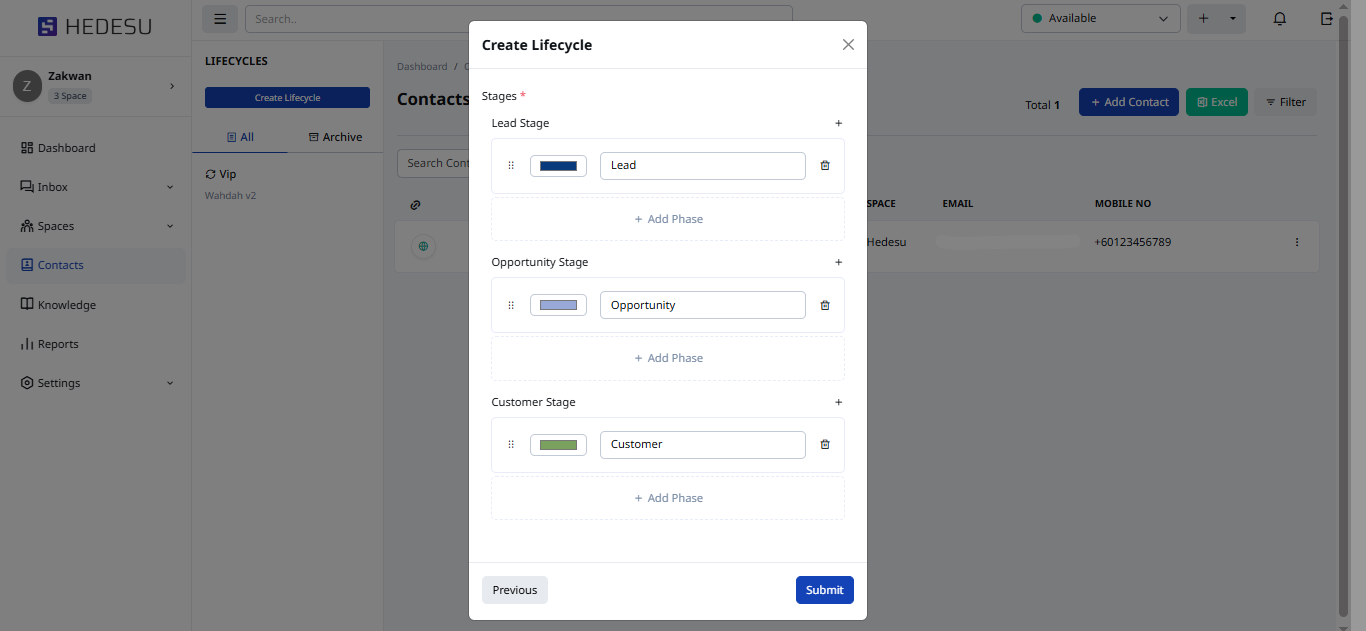Open the notifications bell

click(x=1279, y=19)
